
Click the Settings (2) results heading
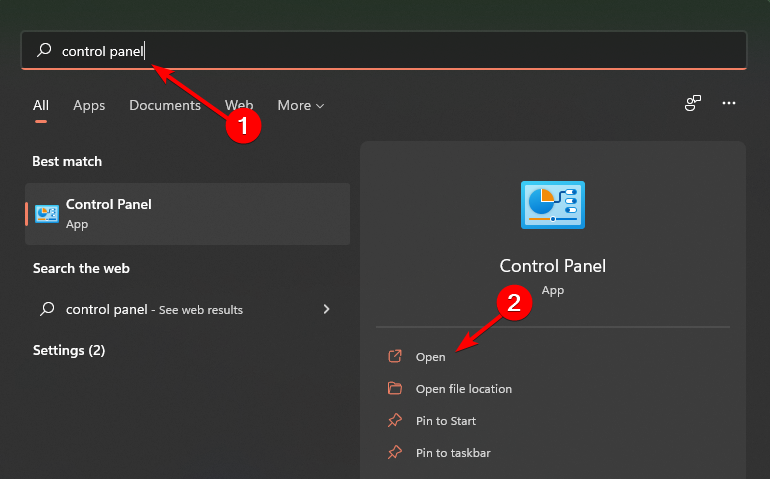click(x=69, y=350)
